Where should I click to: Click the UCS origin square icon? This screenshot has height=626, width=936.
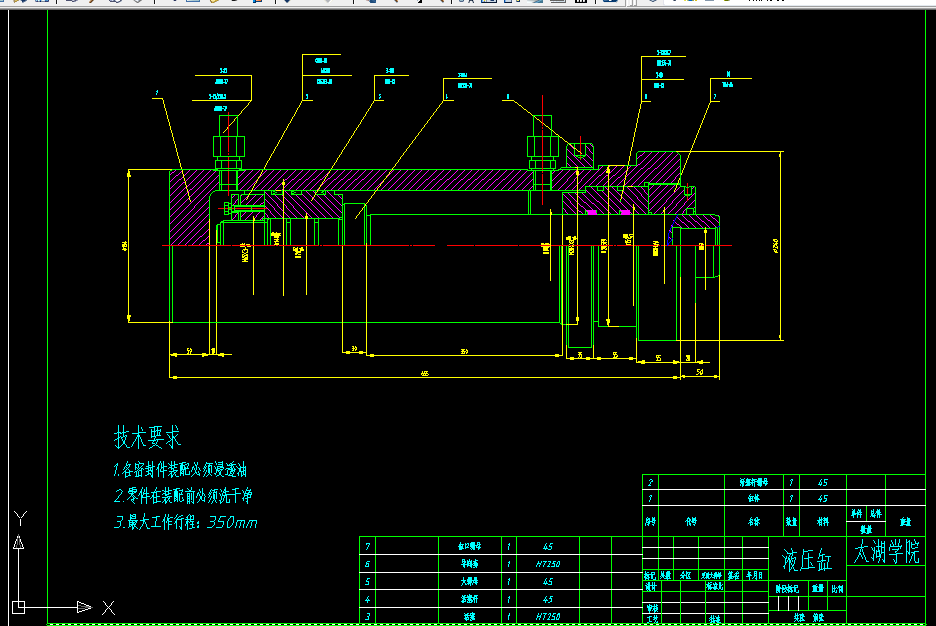click(x=19, y=608)
